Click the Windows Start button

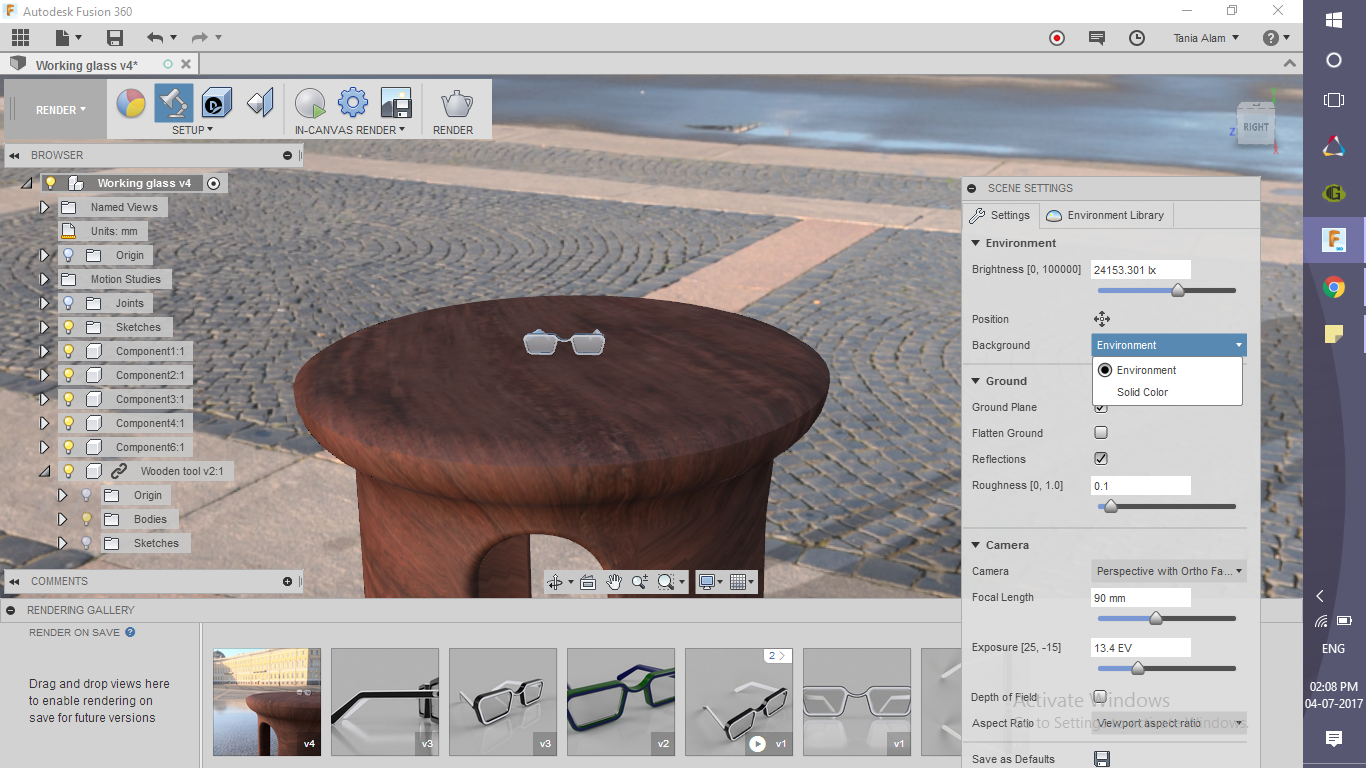coord(1333,19)
